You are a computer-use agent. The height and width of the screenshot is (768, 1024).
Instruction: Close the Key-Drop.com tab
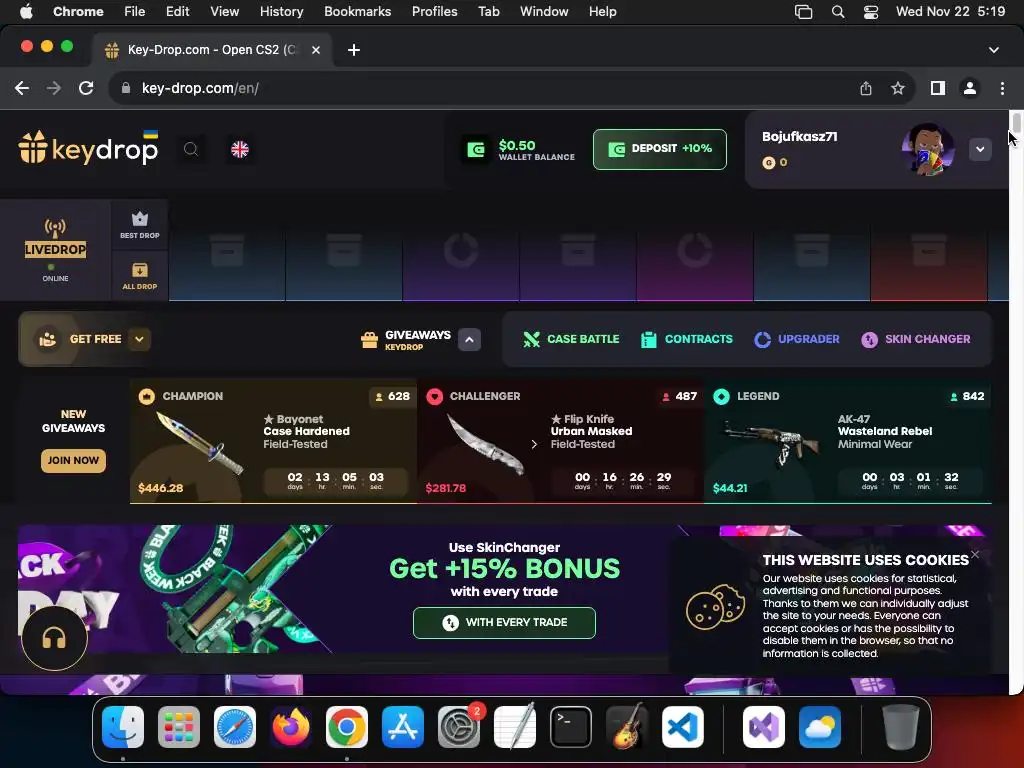[x=315, y=50]
